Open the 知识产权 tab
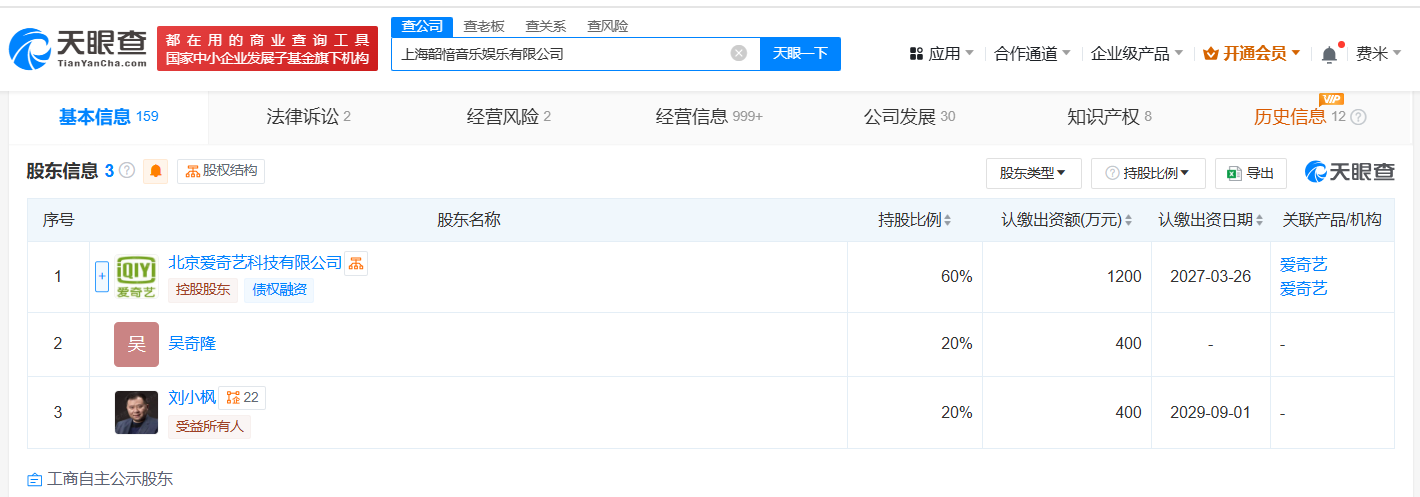This screenshot has height=497, width=1420. click(x=1109, y=118)
